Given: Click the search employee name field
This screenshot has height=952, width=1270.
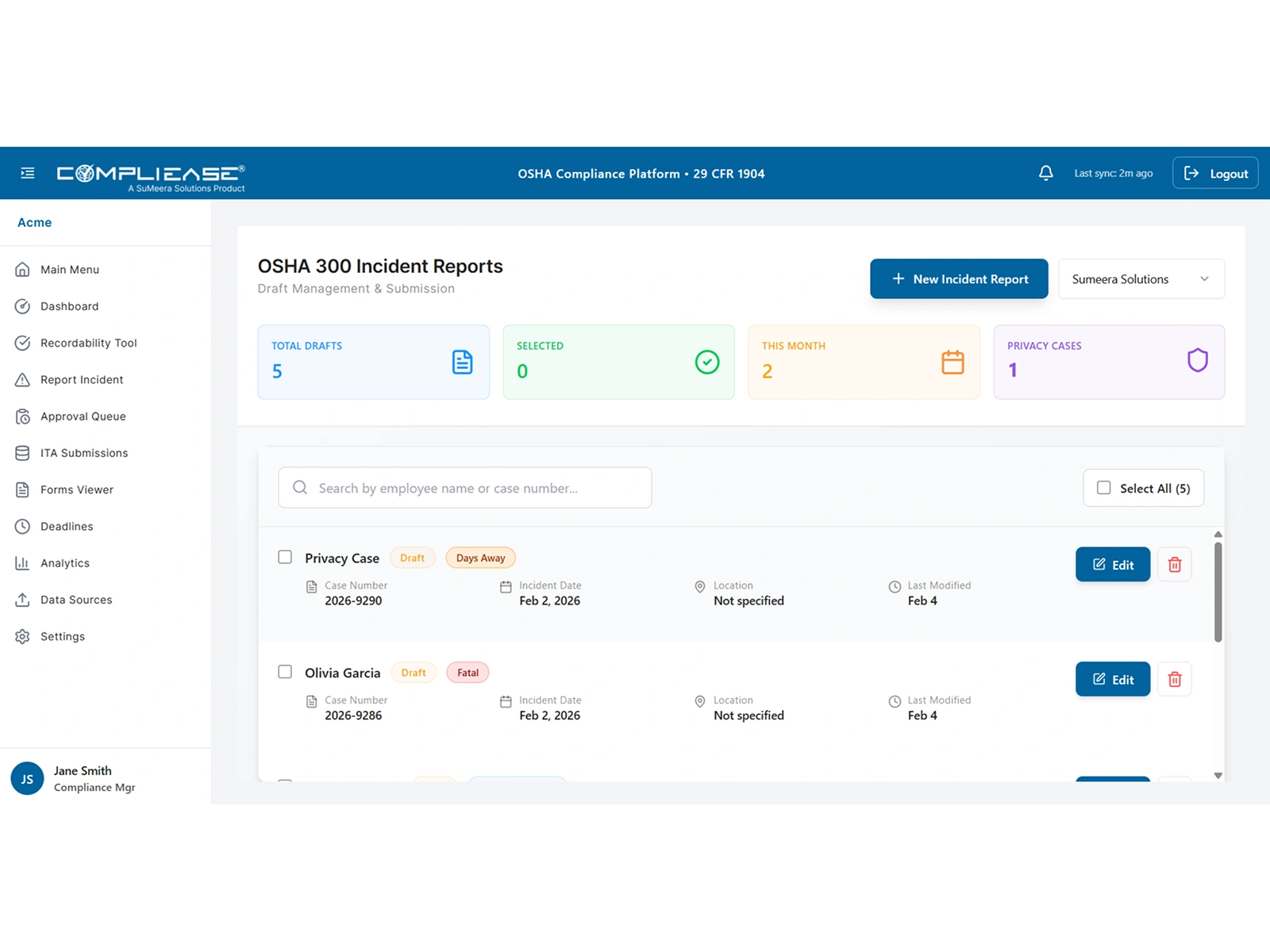Looking at the screenshot, I should click(x=464, y=487).
